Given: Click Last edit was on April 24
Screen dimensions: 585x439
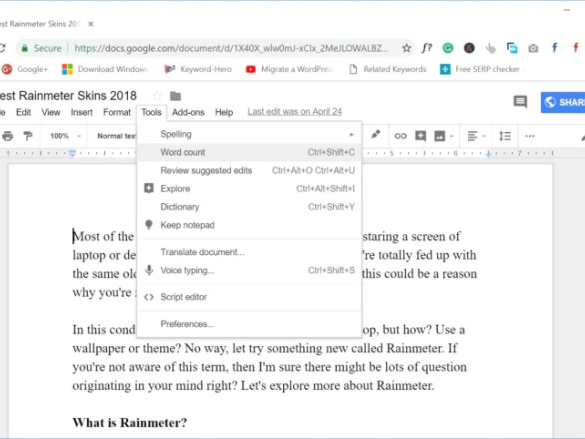Looking at the screenshot, I should [x=294, y=112].
